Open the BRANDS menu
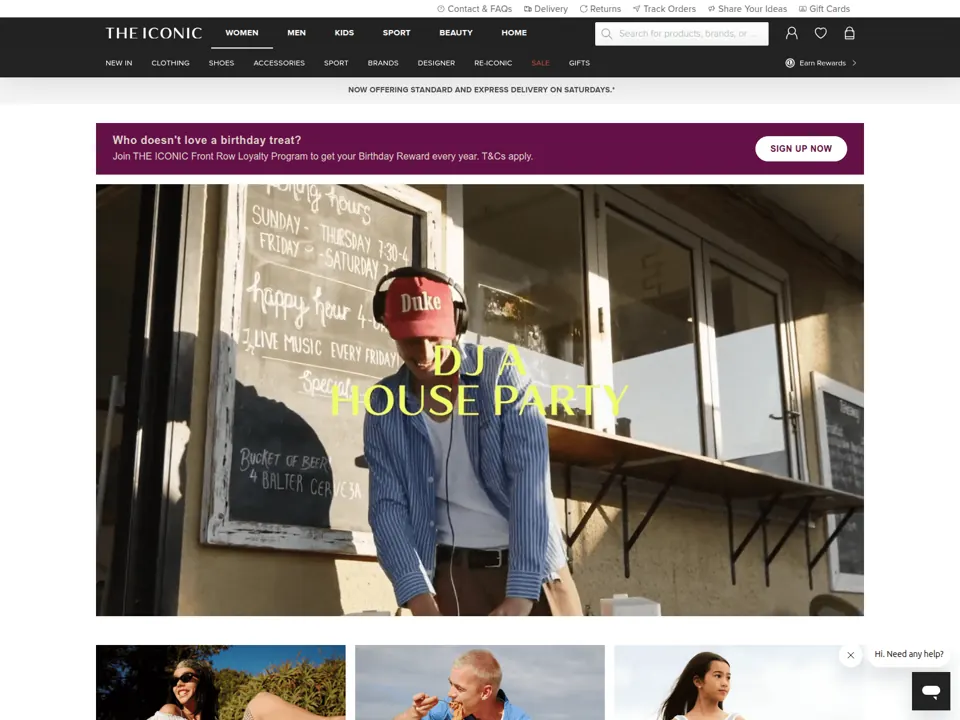This screenshot has width=960, height=720. 383,63
